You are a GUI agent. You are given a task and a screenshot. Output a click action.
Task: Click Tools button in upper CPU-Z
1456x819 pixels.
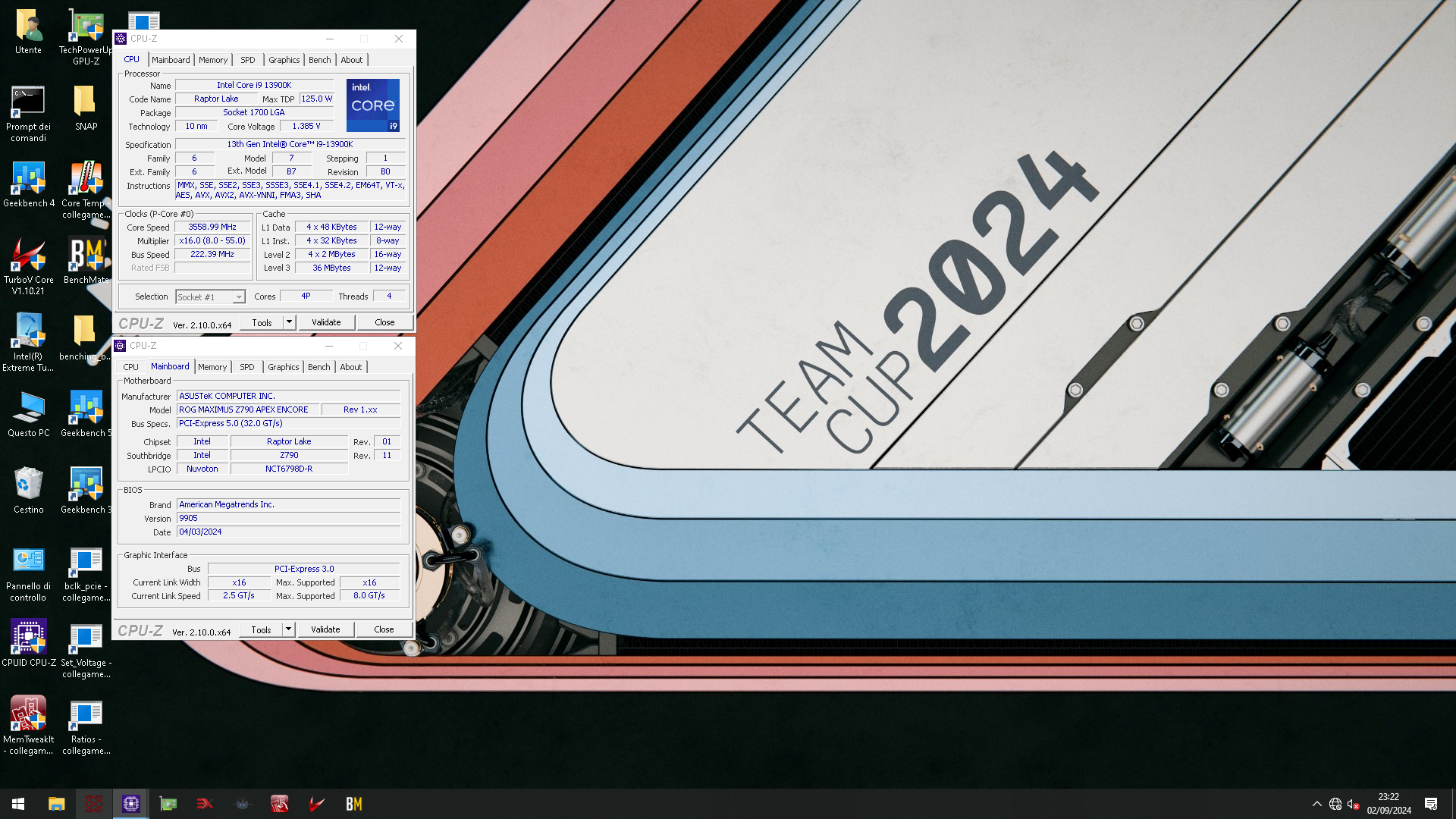[x=262, y=322]
